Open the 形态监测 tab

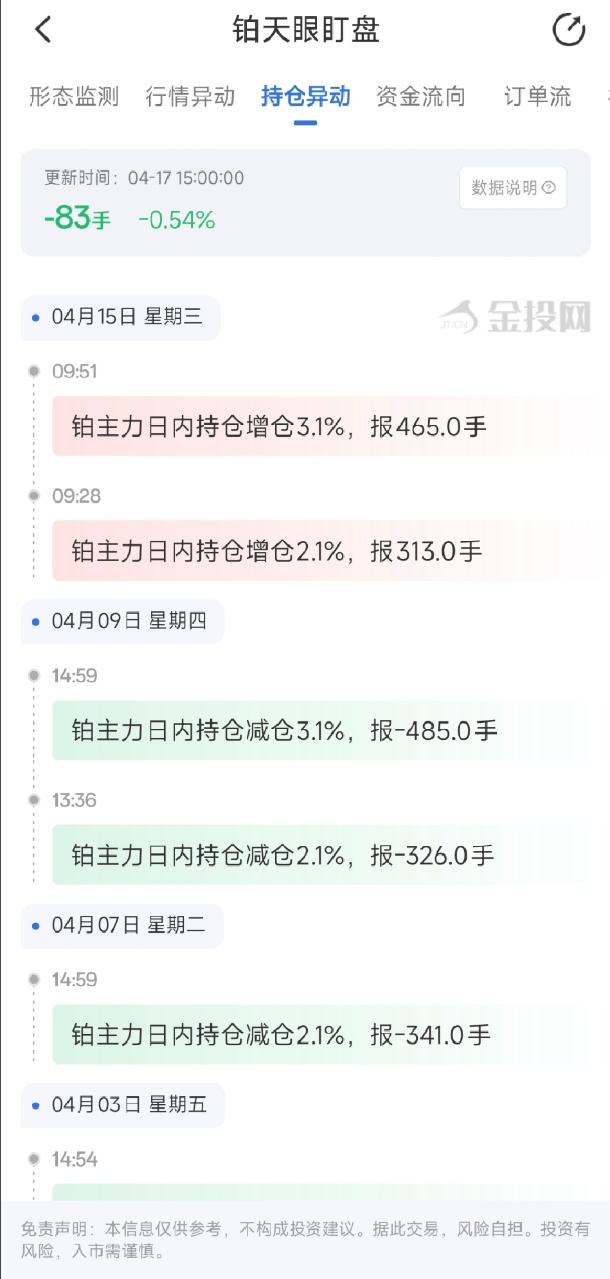(72, 97)
